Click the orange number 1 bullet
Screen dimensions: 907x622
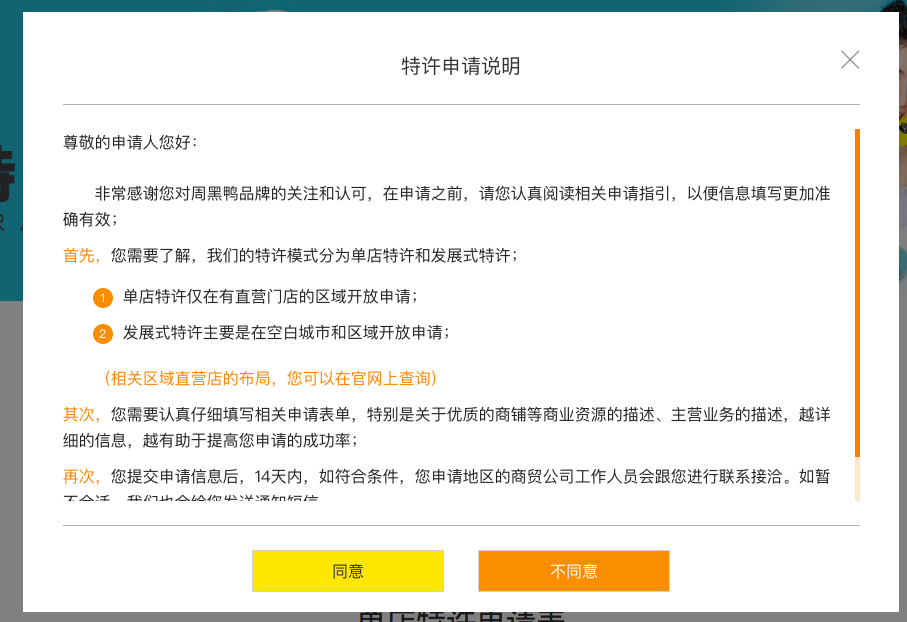(103, 298)
